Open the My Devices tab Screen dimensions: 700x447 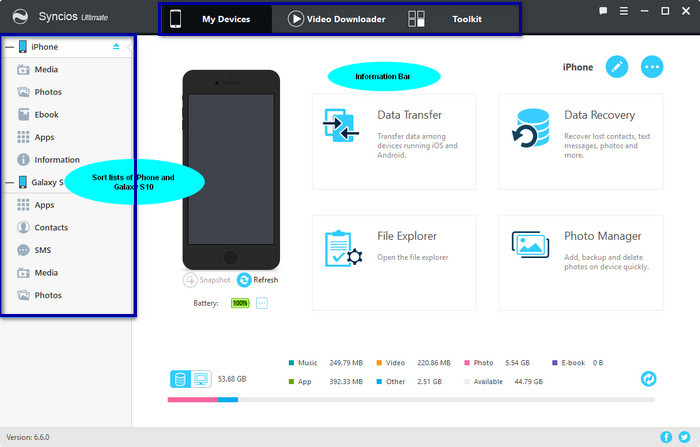click(216, 19)
